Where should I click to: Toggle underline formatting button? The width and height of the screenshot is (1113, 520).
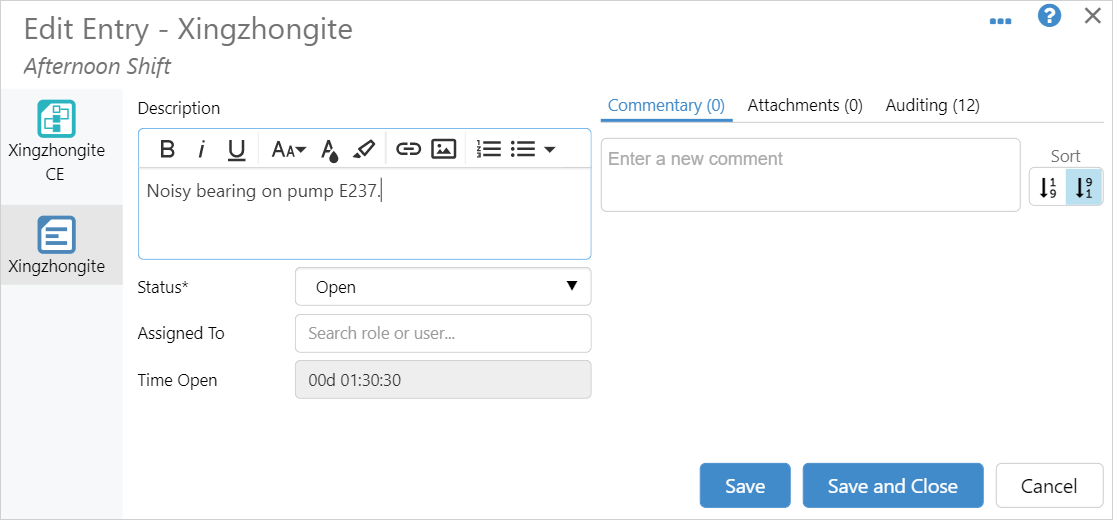click(x=236, y=149)
